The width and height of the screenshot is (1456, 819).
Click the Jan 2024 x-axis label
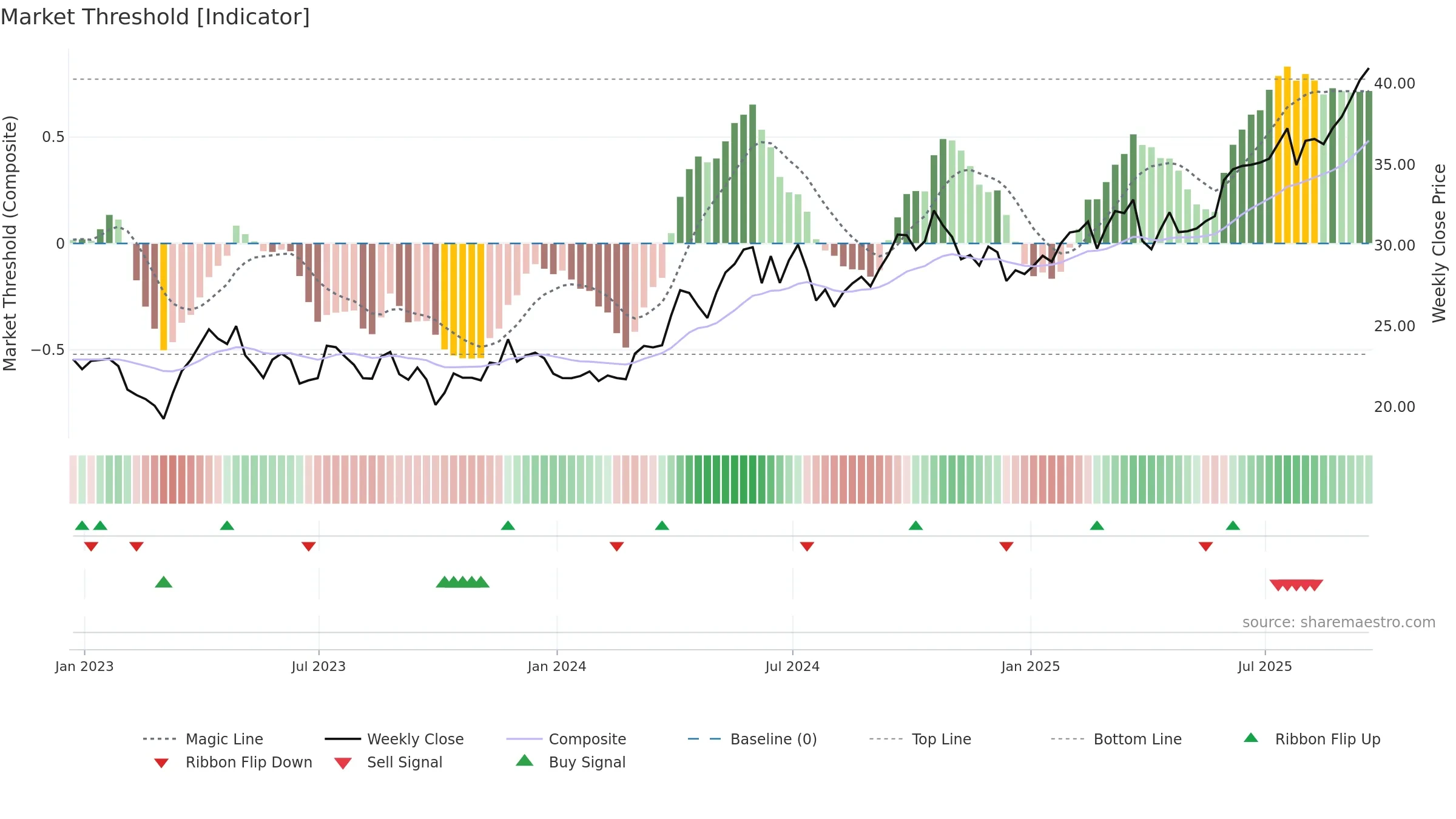[557, 666]
